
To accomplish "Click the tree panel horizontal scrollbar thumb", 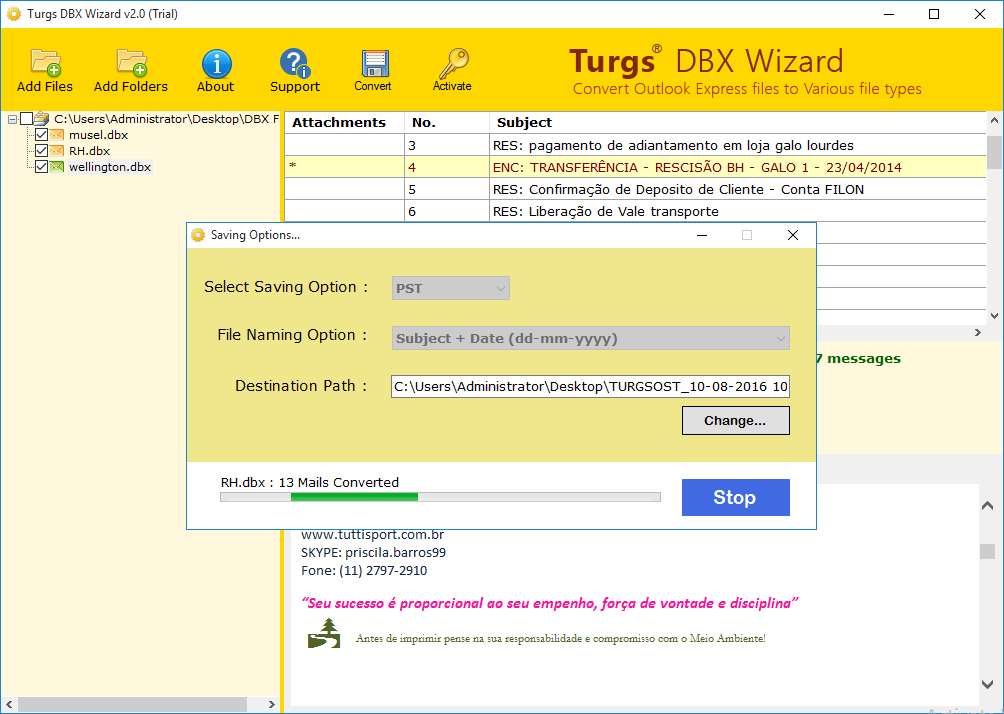I will pos(132,704).
